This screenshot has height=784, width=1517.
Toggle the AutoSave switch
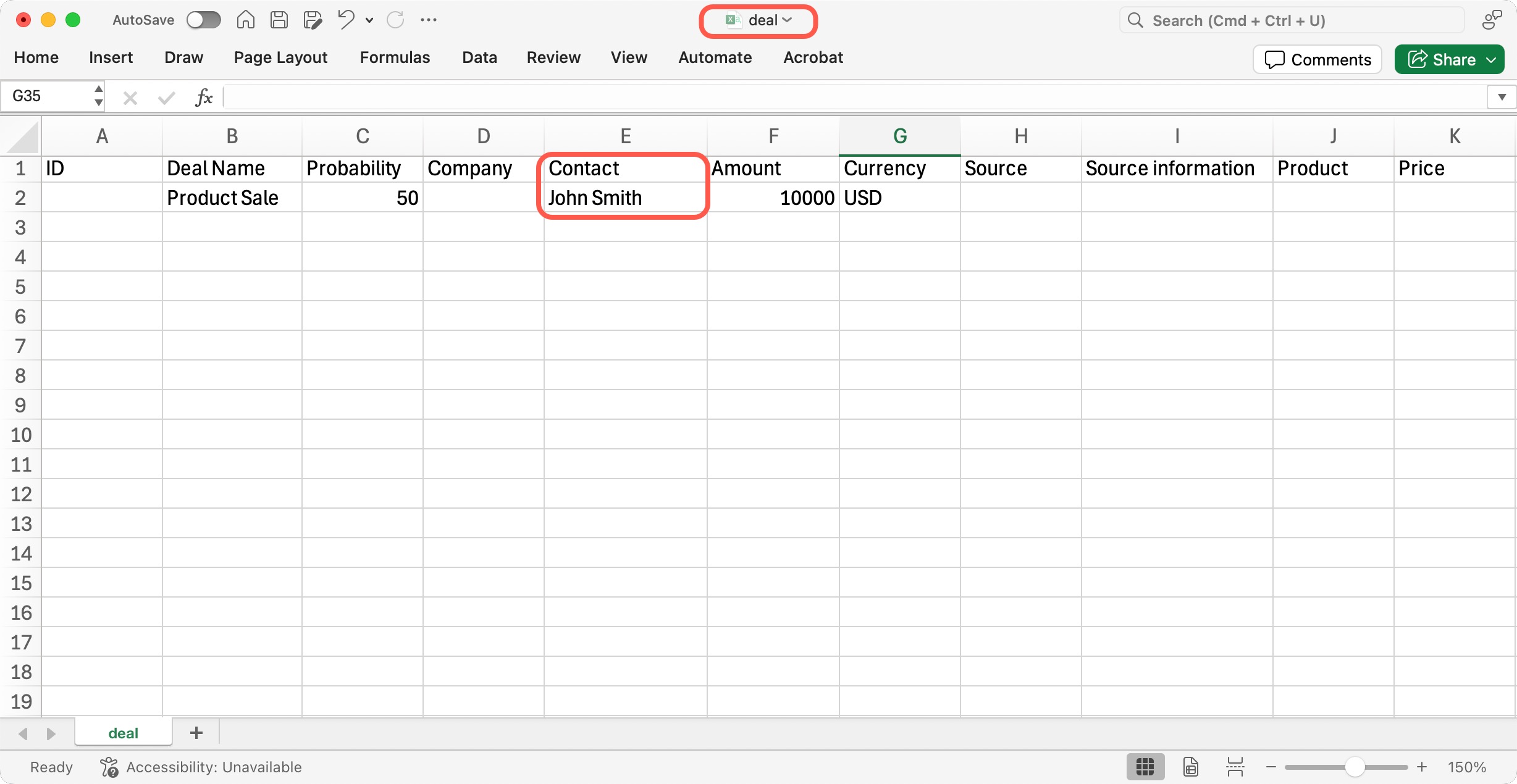(204, 20)
